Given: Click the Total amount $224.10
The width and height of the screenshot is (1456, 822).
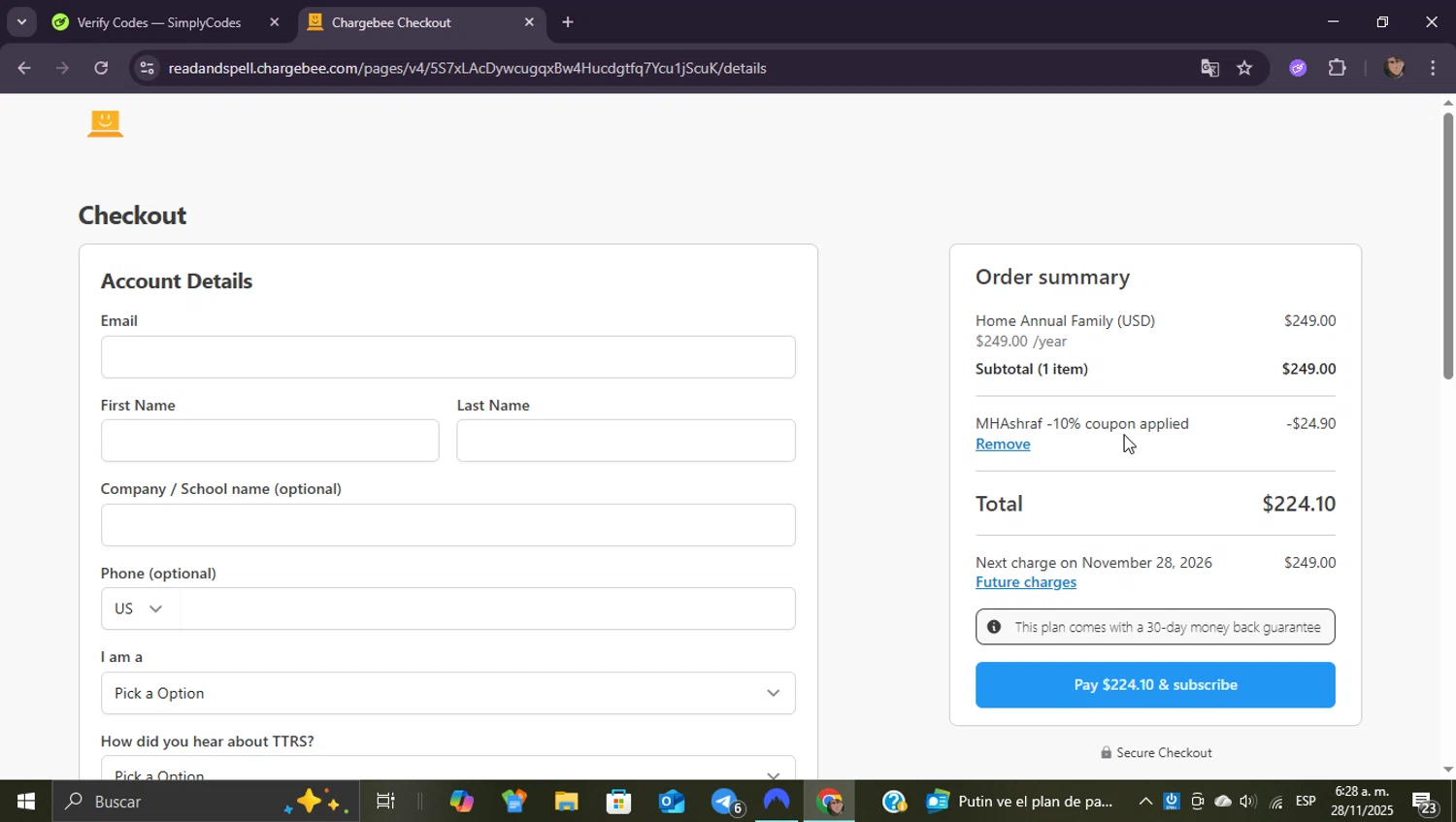Looking at the screenshot, I should tap(1299, 504).
